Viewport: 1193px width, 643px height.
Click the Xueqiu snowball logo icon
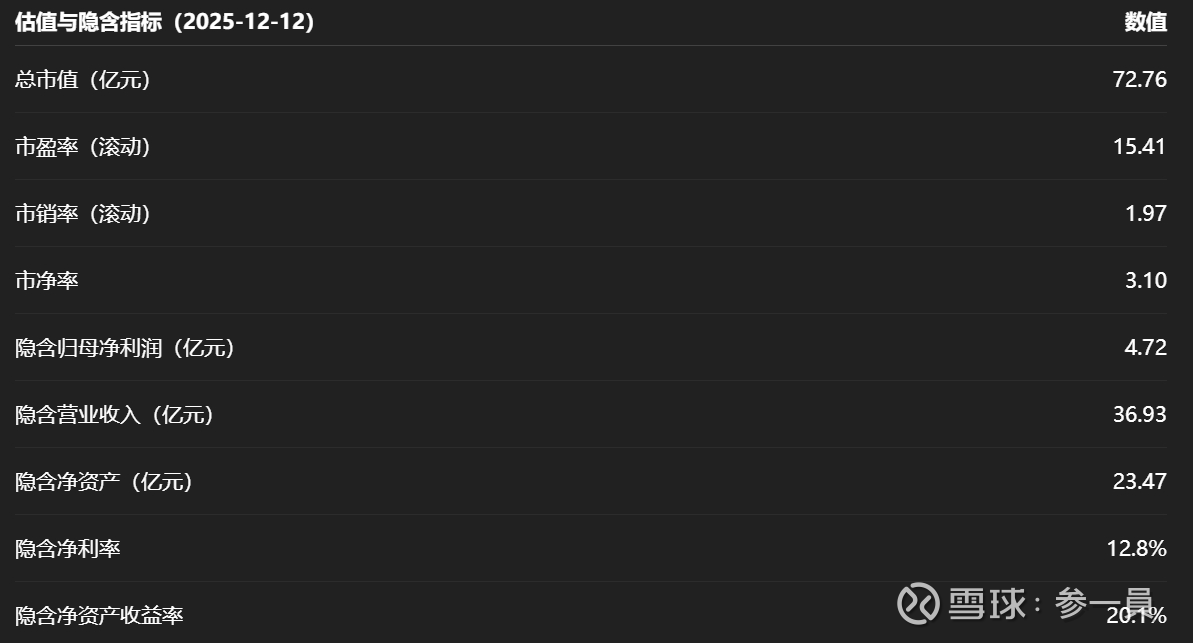[918, 603]
